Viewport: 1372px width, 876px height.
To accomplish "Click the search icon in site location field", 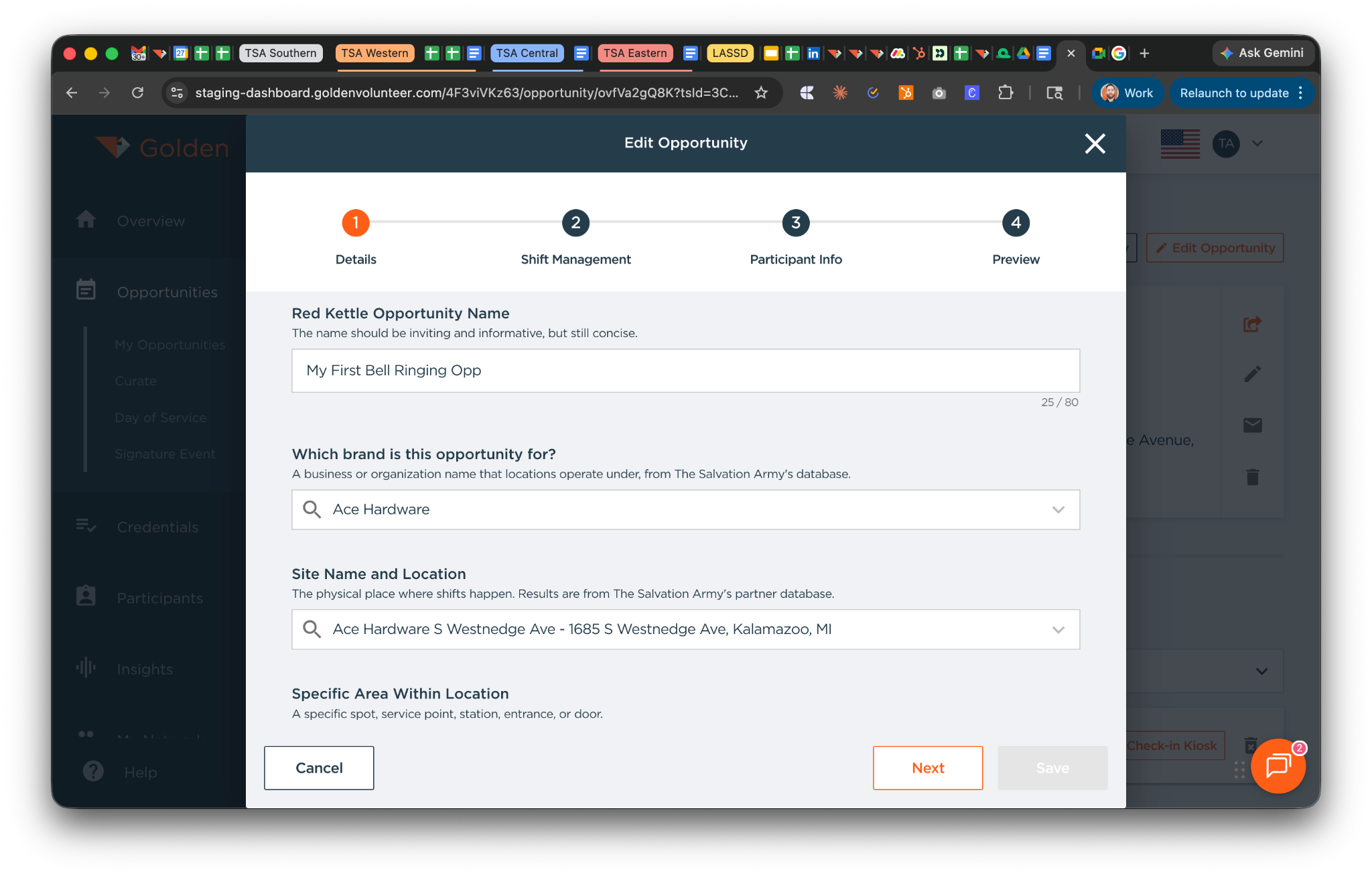I will click(x=312, y=629).
